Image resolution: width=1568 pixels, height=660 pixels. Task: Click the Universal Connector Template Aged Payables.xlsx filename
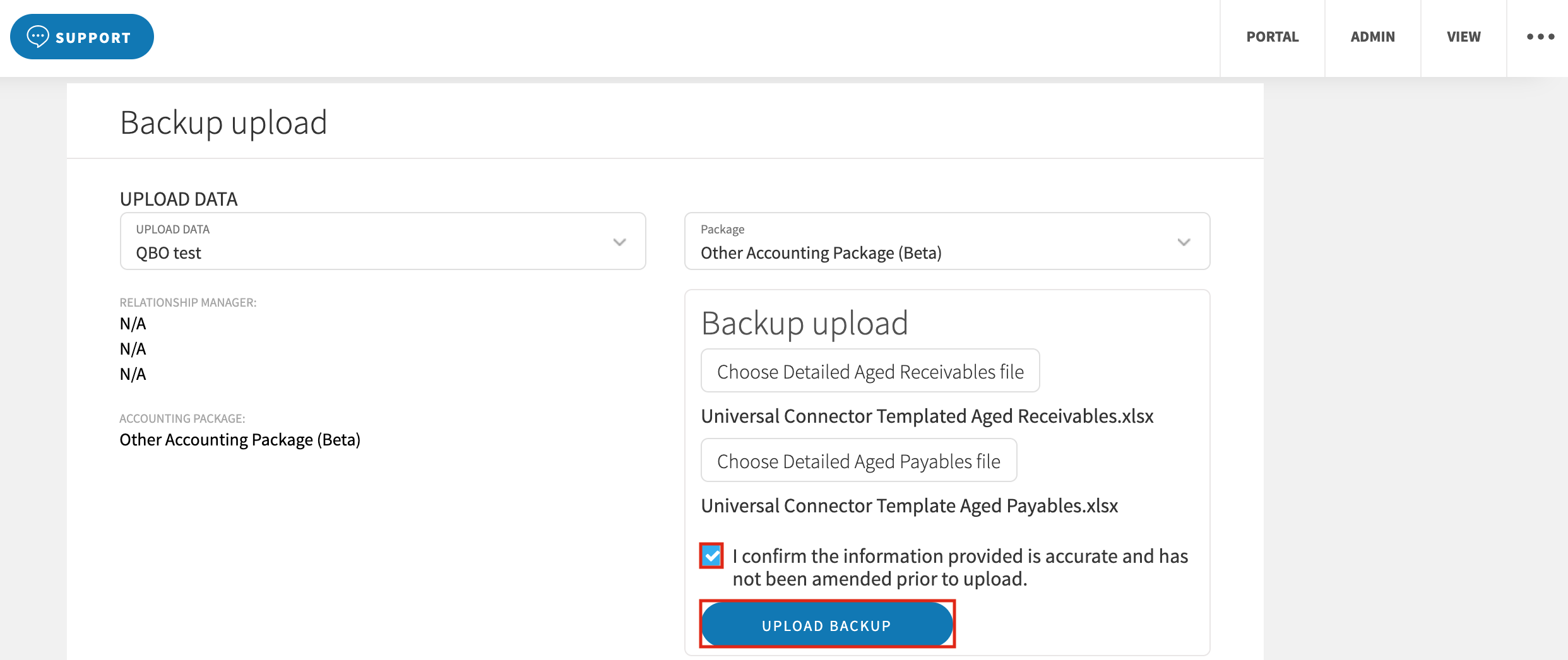pos(910,506)
